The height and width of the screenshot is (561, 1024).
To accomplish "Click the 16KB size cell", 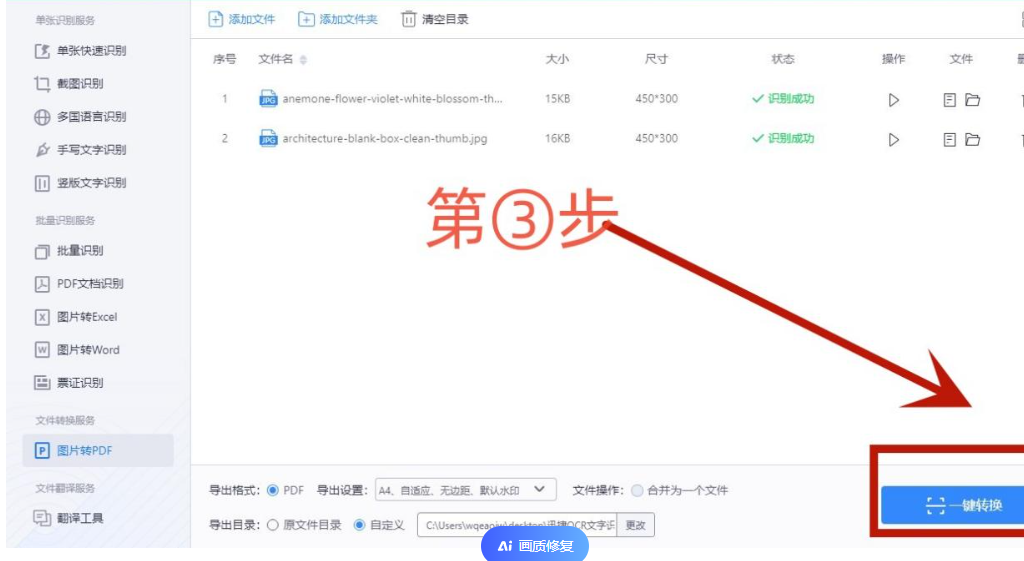I will [x=558, y=138].
